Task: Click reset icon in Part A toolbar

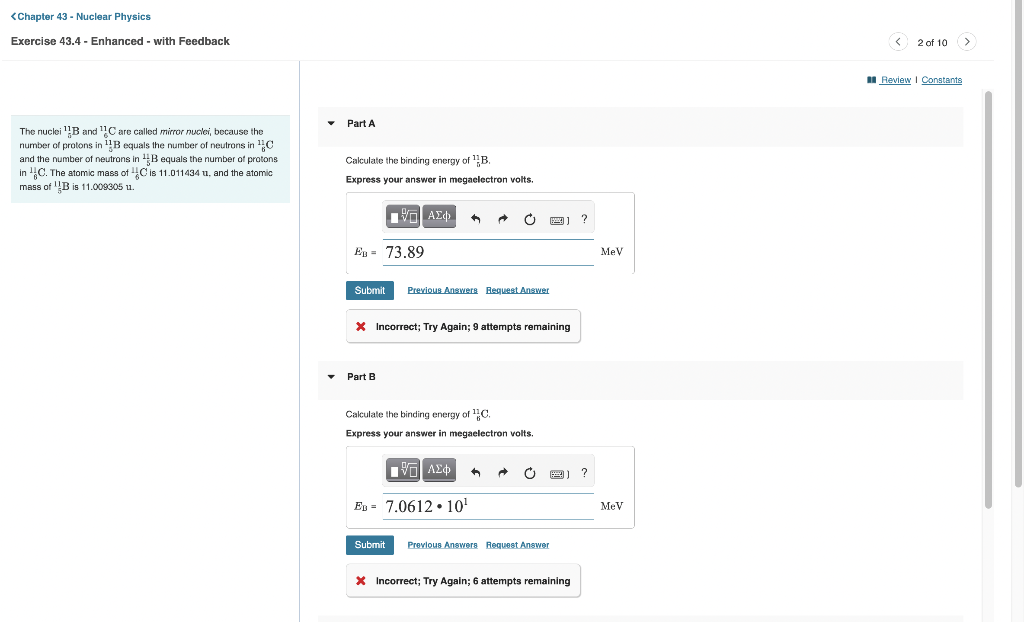Action: pyautogui.click(x=530, y=220)
